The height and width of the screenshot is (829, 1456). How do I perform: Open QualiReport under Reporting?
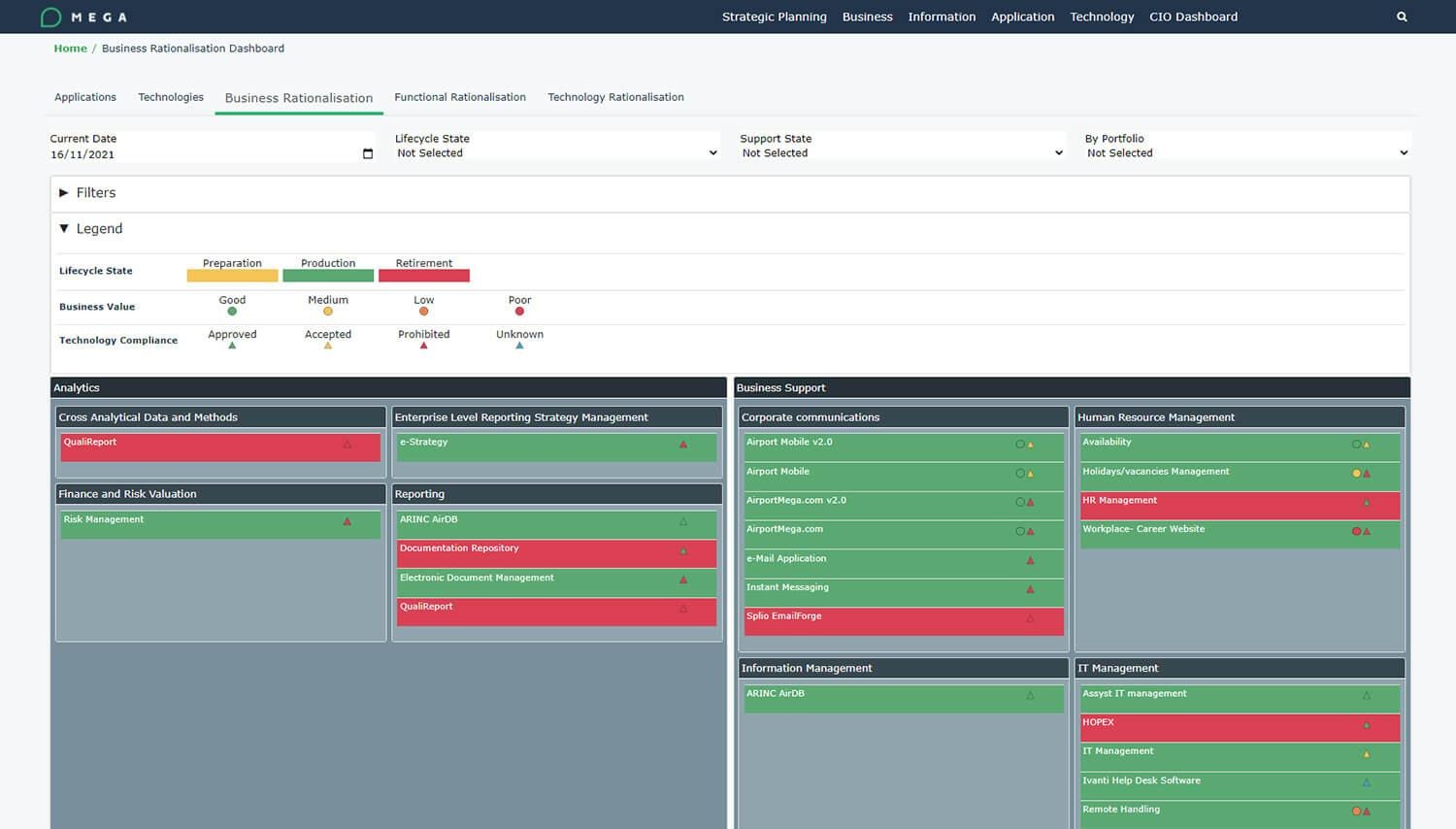click(x=556, y=612)
